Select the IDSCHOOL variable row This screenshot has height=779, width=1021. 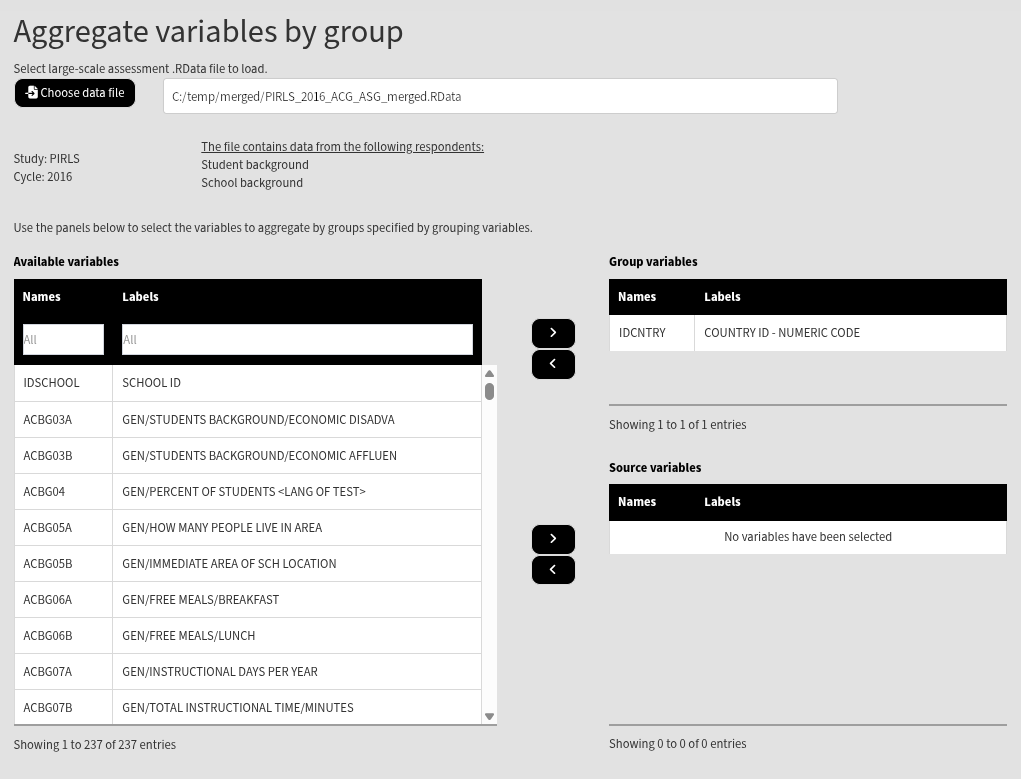pos(248,383)
